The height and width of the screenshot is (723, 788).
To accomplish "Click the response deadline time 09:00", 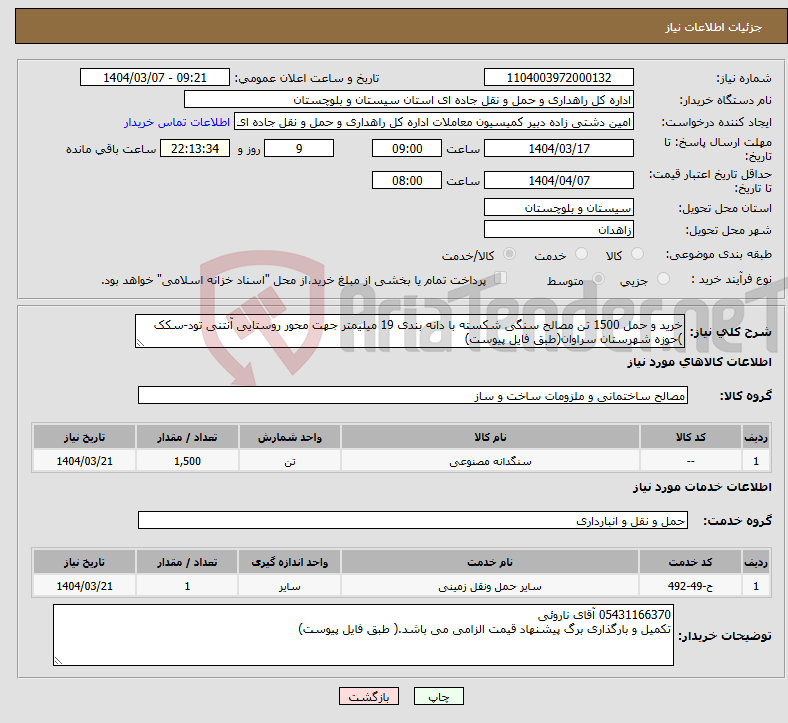I will point(407,148).
